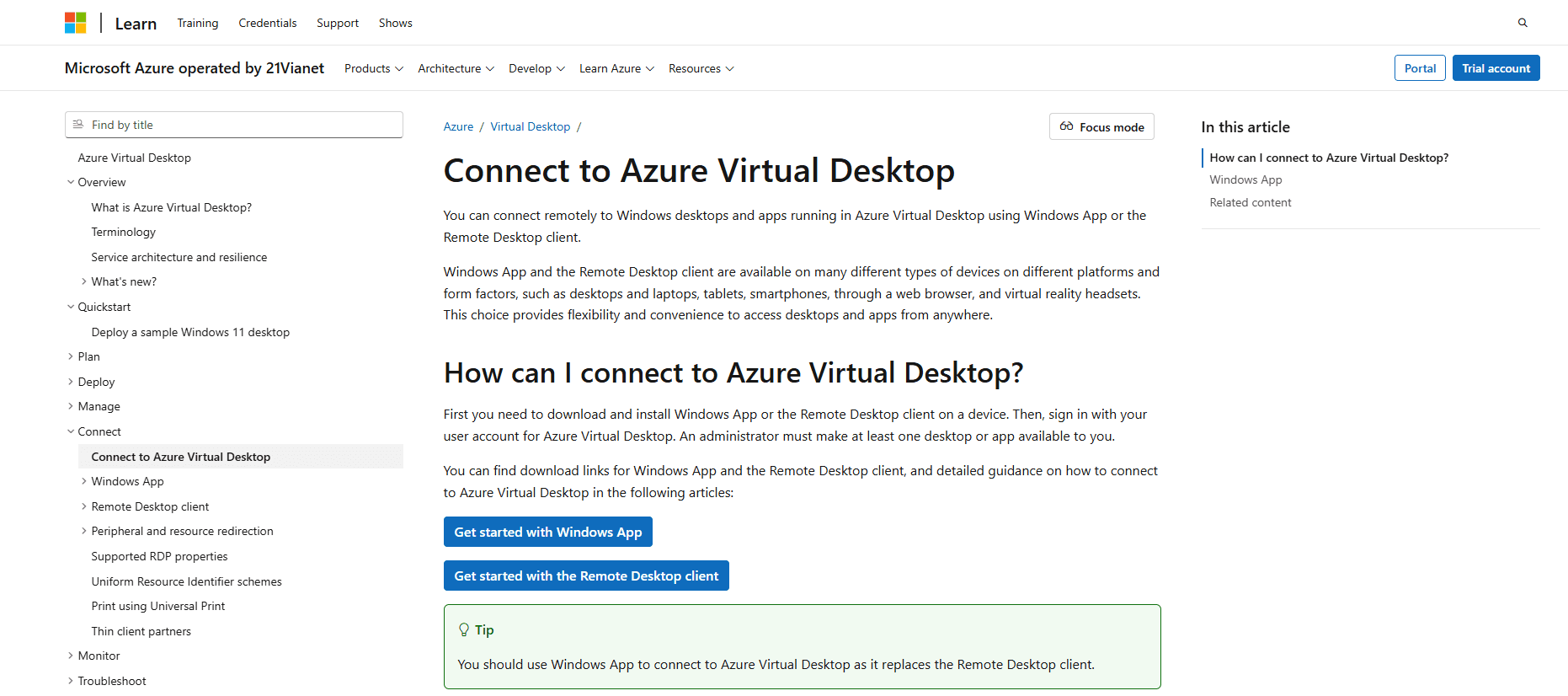Open the Training menu item

pyautogui.click(x=198, y=23)
